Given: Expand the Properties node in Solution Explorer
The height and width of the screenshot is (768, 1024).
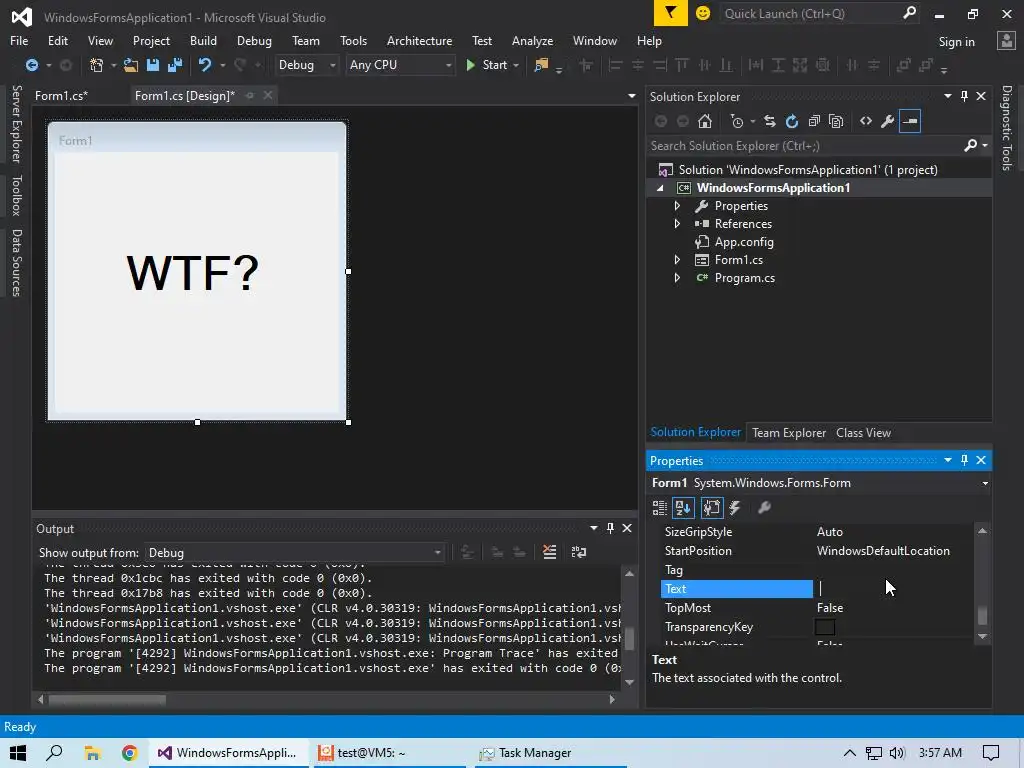Looking at the screenshot, I should 677,206.
